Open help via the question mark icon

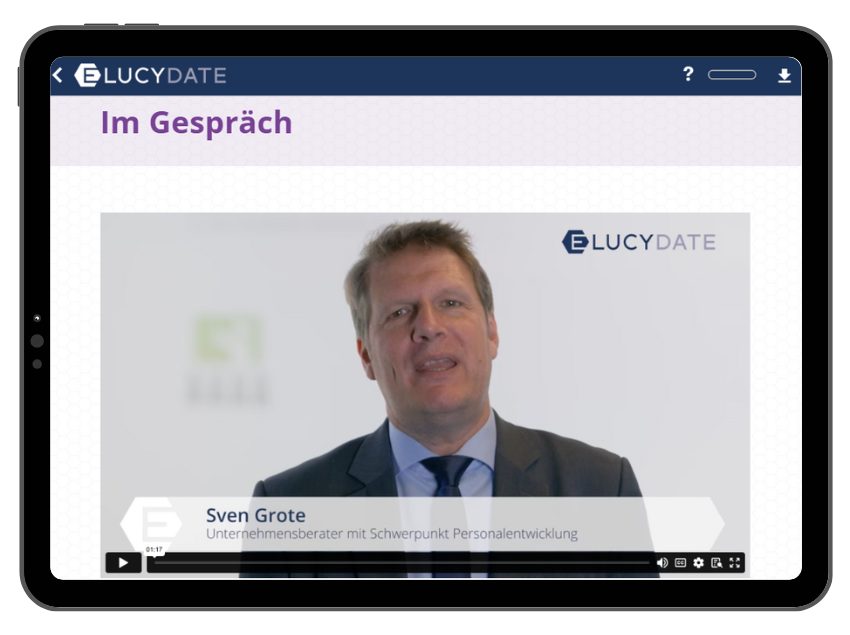pos(688,74)
